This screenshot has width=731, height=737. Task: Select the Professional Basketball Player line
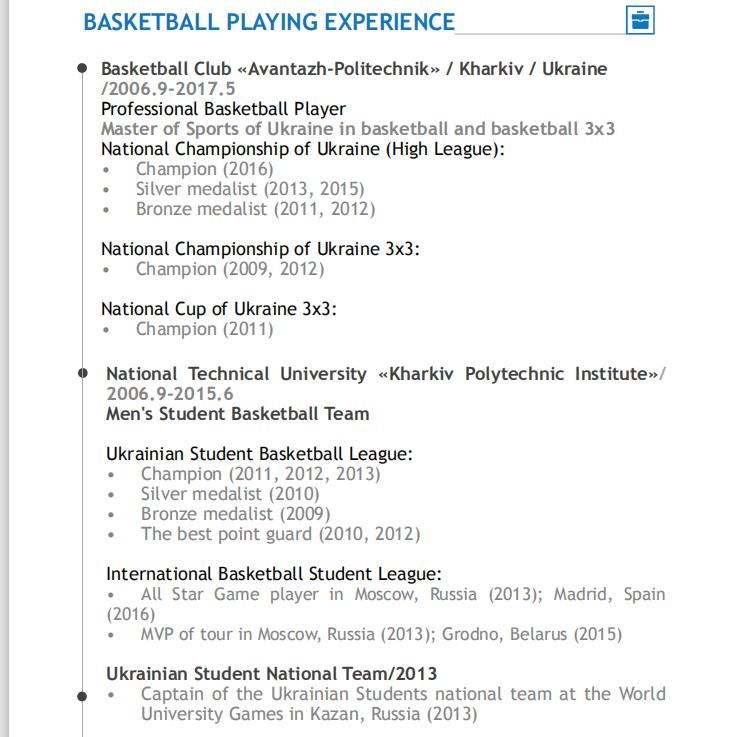coord(223,109)
